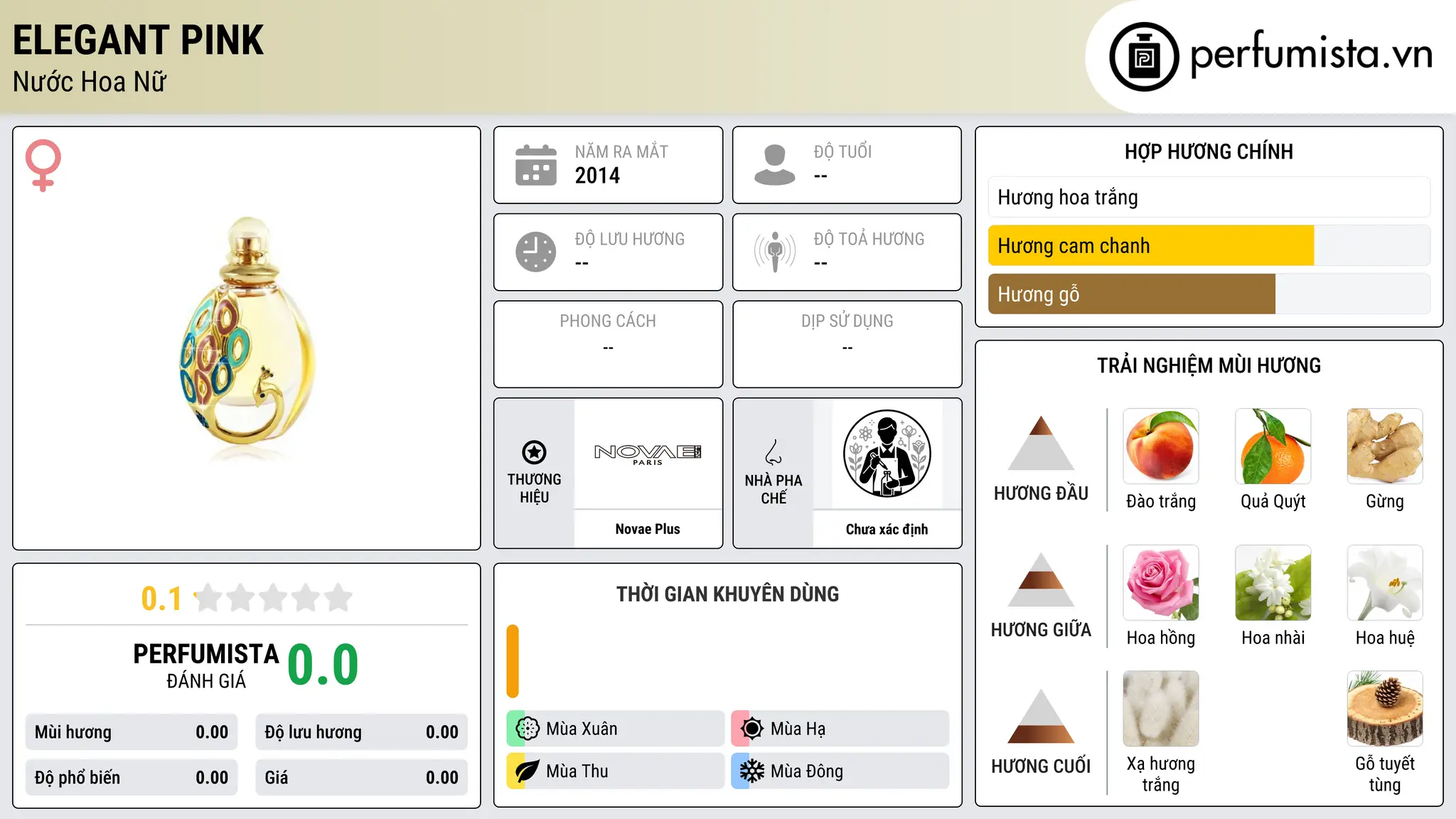The image size is (1456, 819).
Task: Click the Perfumista đánh giá label
Action: tap(206, 665)
